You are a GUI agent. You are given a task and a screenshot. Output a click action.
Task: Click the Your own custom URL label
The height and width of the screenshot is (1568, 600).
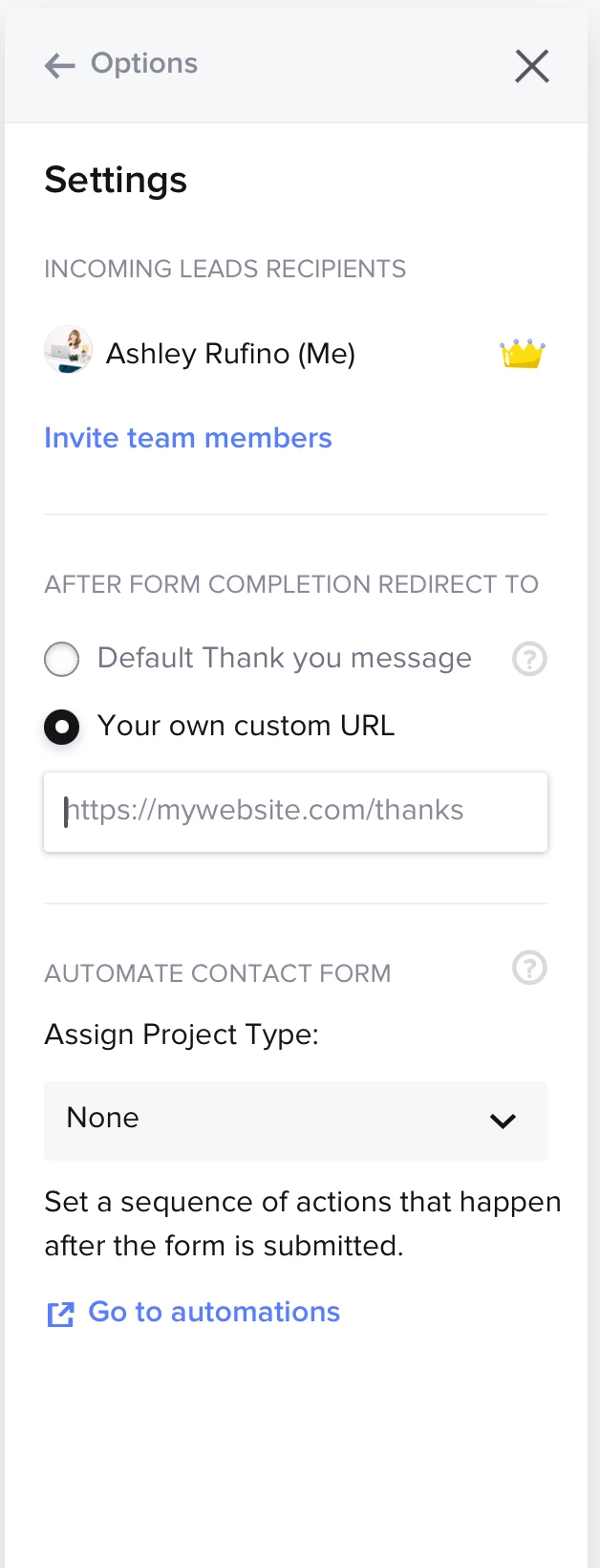tap(246, 726)
